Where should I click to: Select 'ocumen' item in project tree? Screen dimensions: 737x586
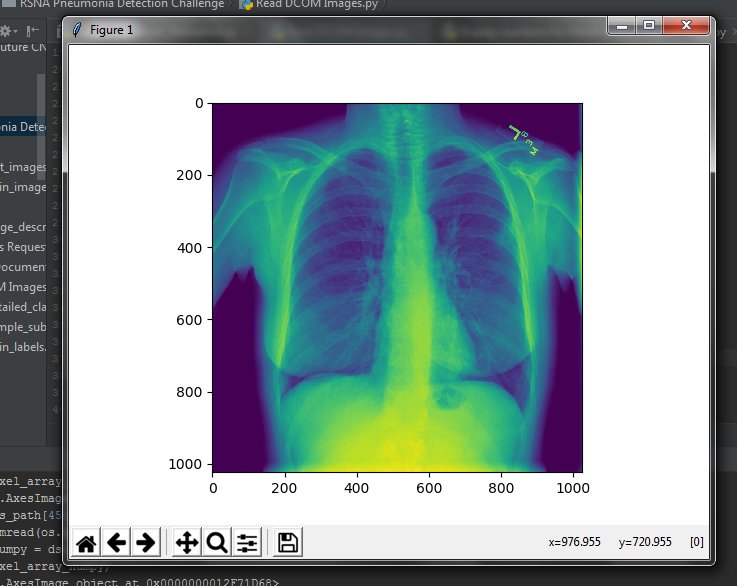coord(23,267)
